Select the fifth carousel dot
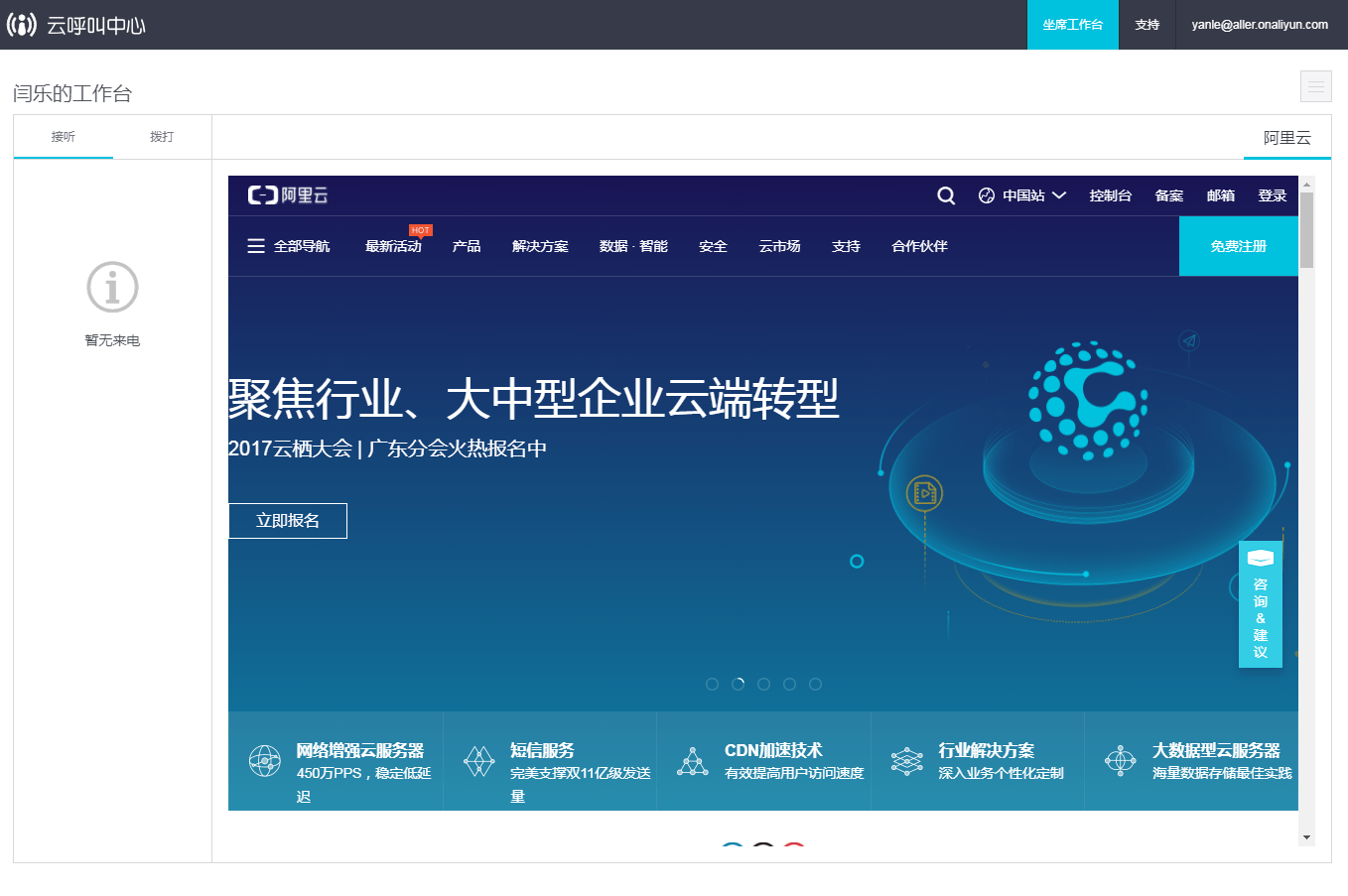Image resolution: width=1348 pixels, height=896 pixels. pos(815,684)
